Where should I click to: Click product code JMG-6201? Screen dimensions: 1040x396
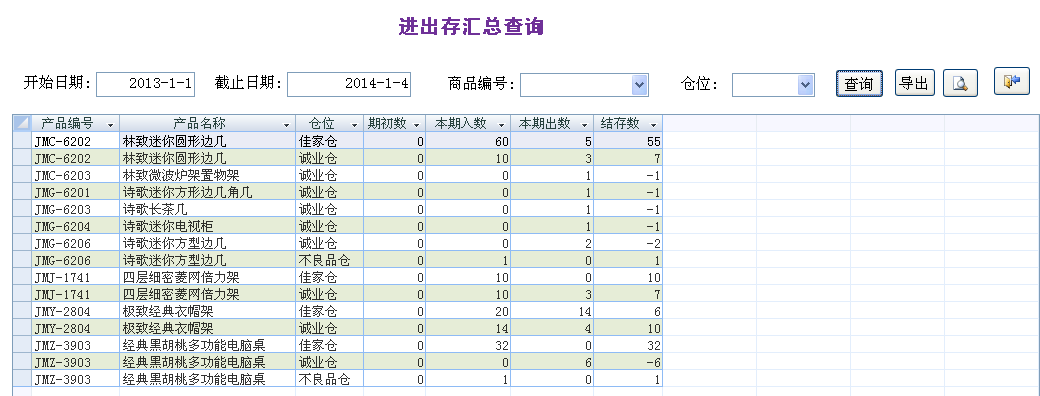pos(62,192)
